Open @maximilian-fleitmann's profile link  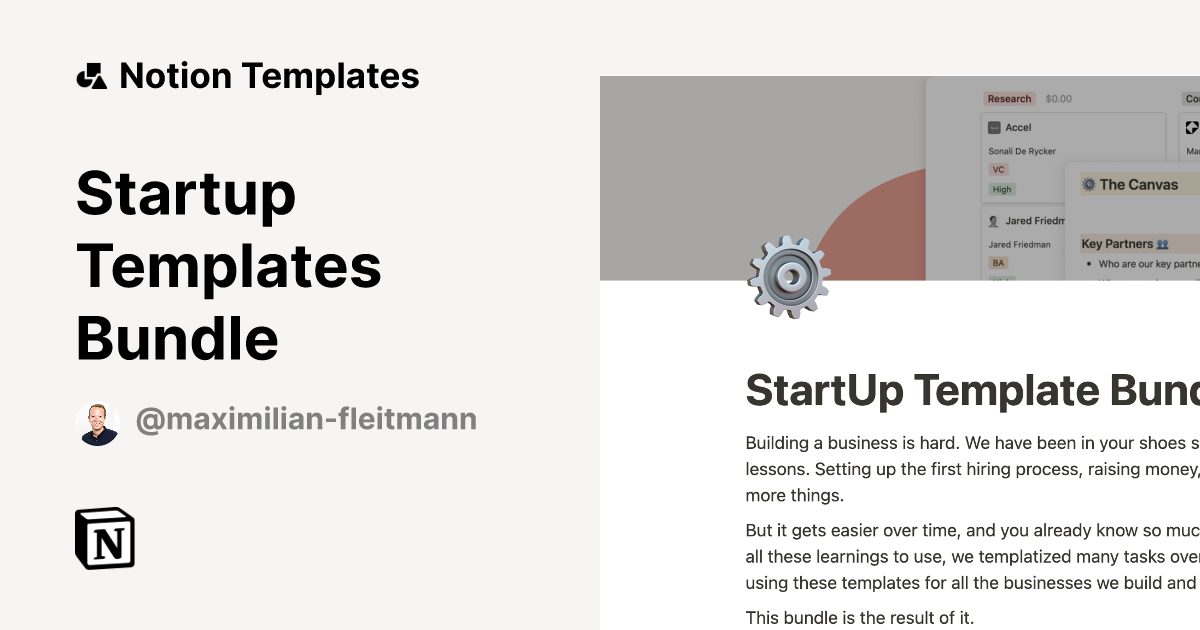coord(307,419)
